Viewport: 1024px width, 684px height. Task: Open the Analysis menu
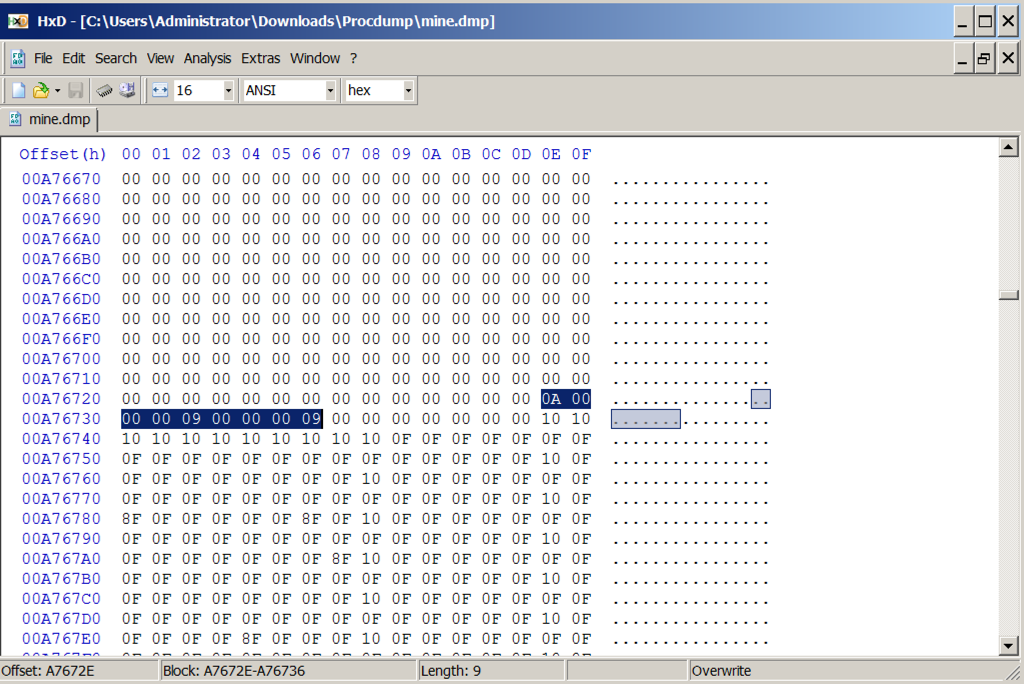tap(207, 58)
